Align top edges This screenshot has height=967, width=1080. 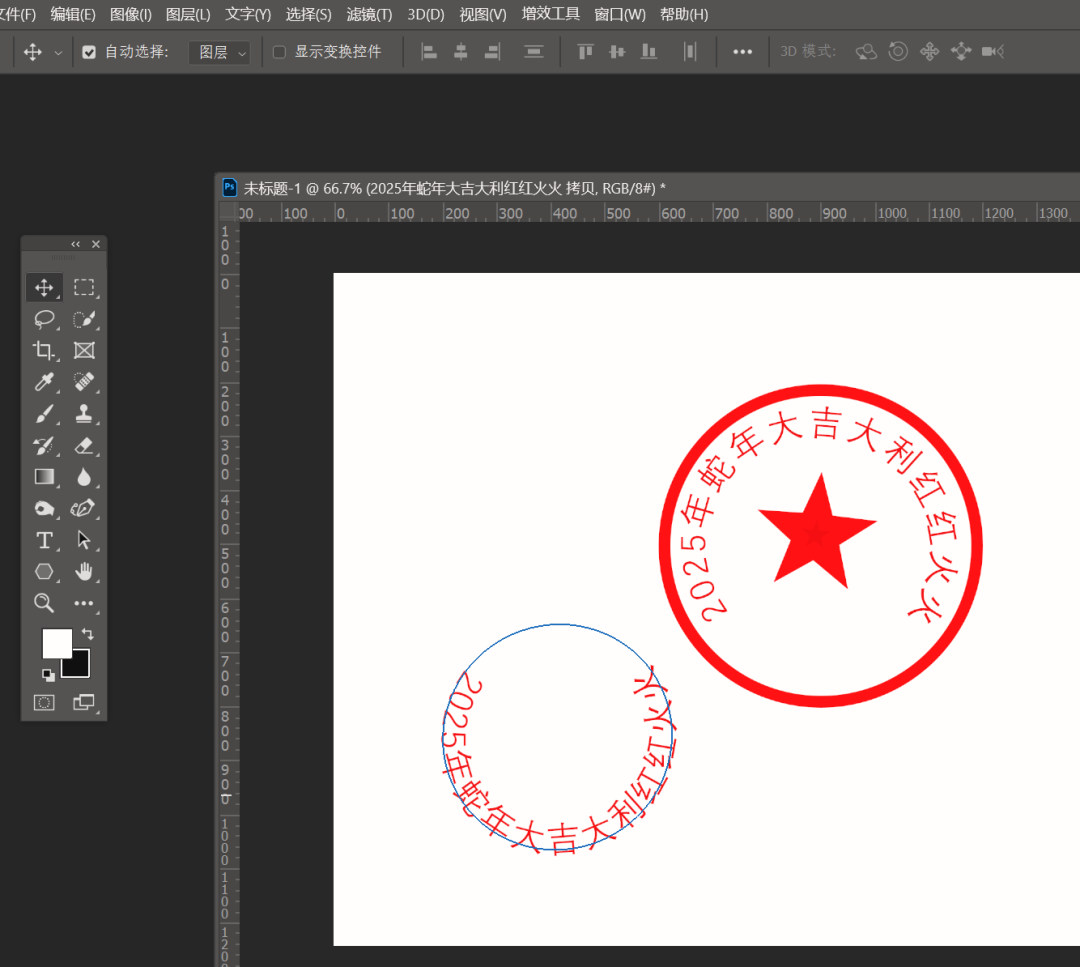pos(585,52)
